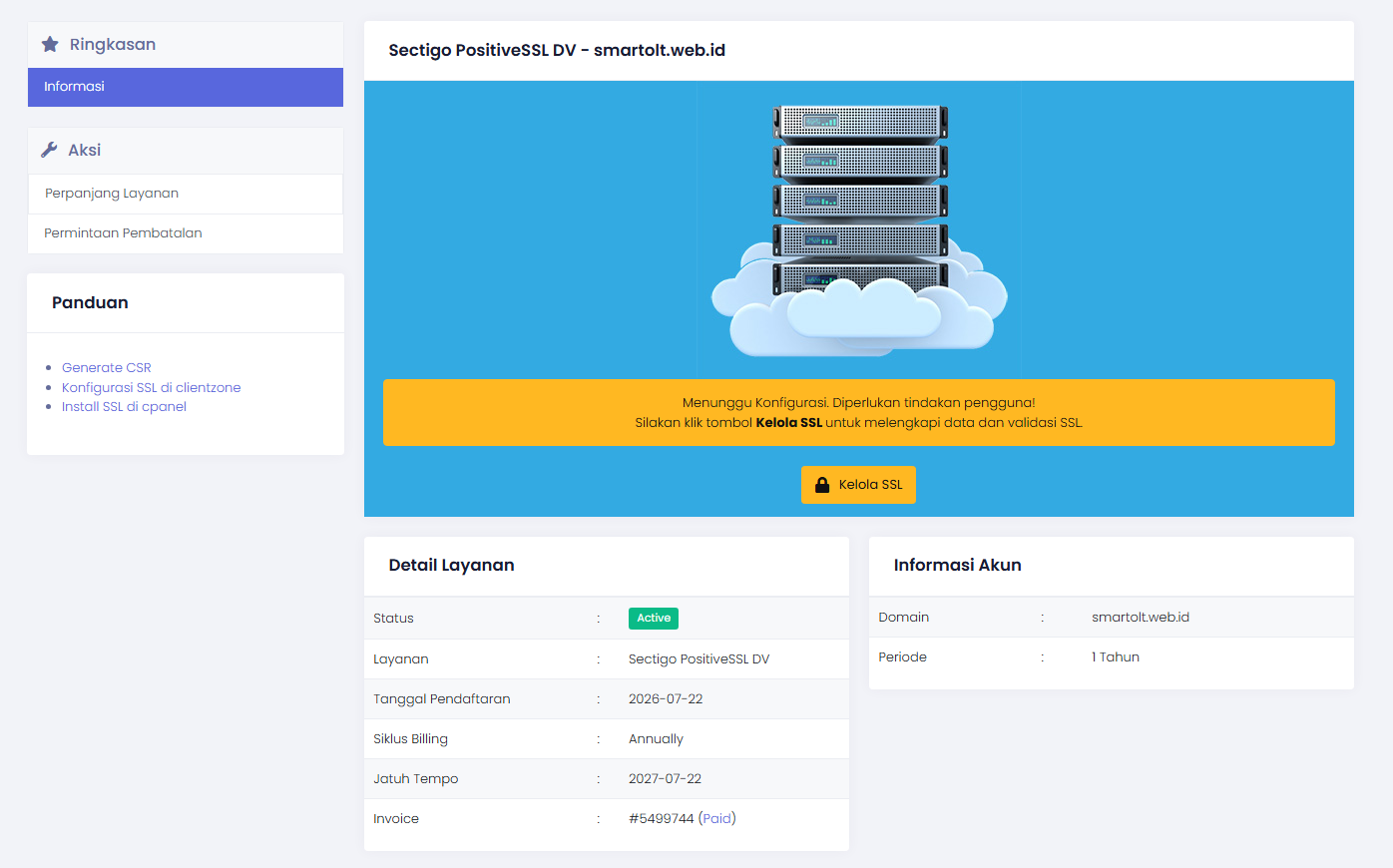Click the Periode label in Informasi Akun
Screen dimensions: 1393x868
click(x=903, y=657)
